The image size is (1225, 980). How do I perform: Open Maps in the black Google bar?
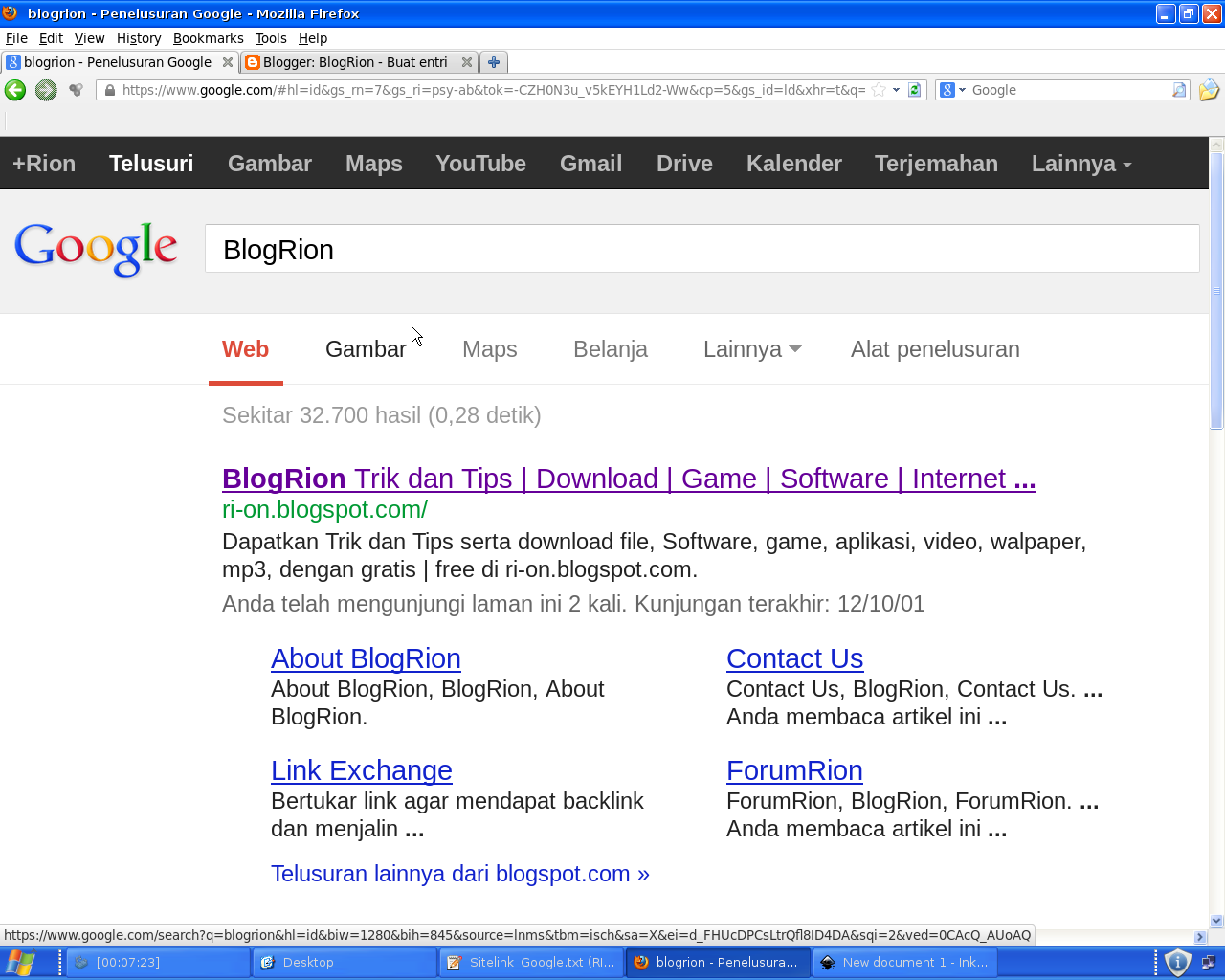(x=374, y=164)
